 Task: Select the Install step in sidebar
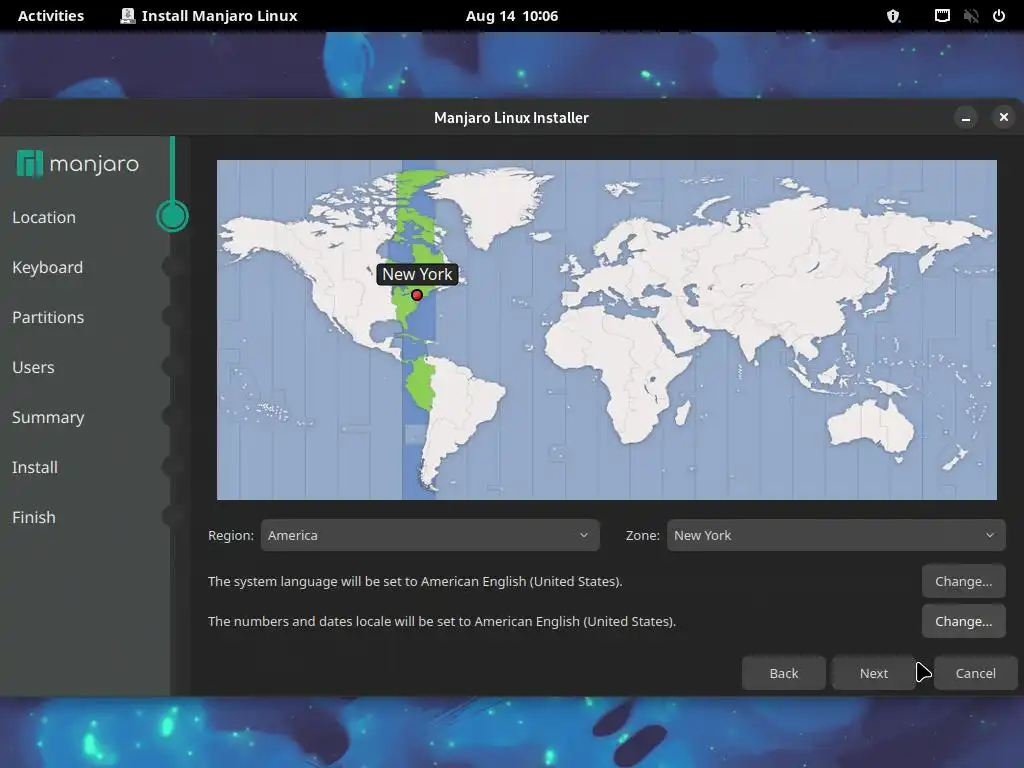tap(35, 468)
